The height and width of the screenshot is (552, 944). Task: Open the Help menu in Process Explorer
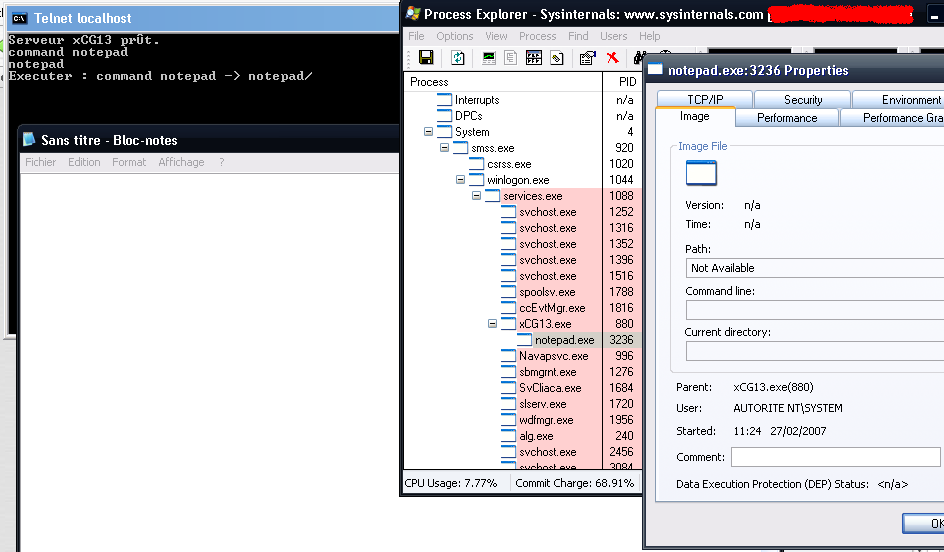point(650,36)
